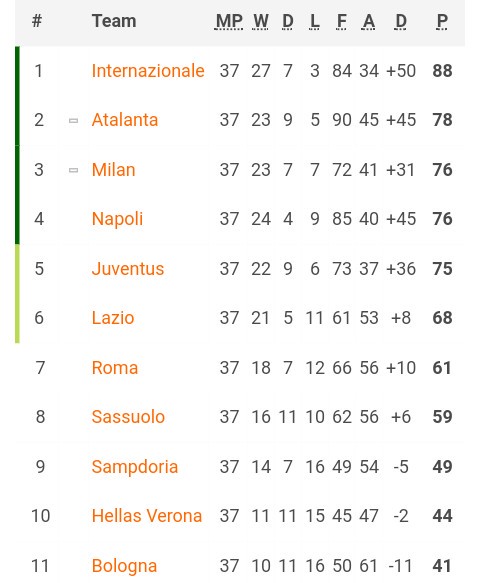Image resolution: width=480 pixels, height=583 pixels.
Task: Open the Sampdoria team link
Action: 135,467
